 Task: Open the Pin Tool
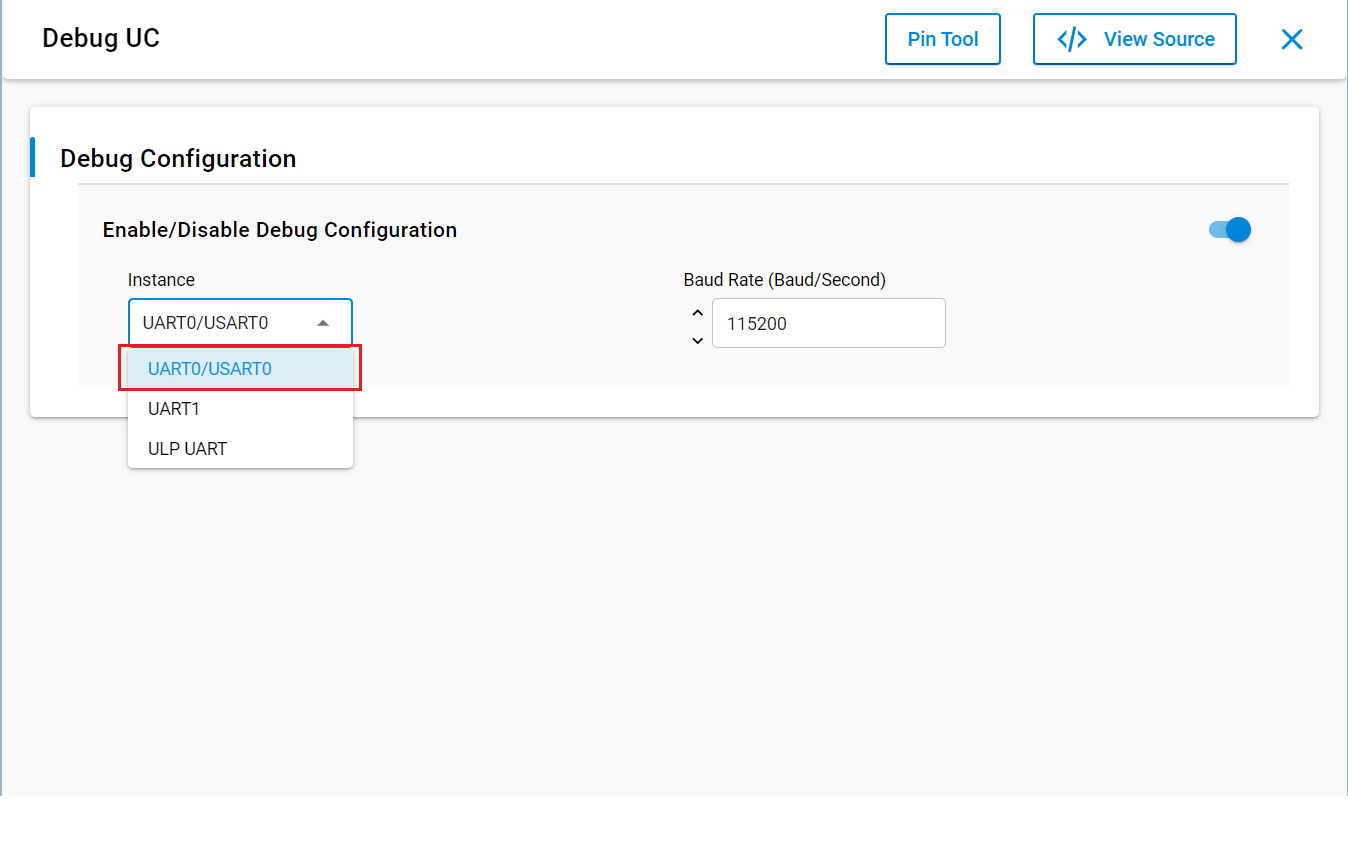pyautogui.click(x=942, y=40)
